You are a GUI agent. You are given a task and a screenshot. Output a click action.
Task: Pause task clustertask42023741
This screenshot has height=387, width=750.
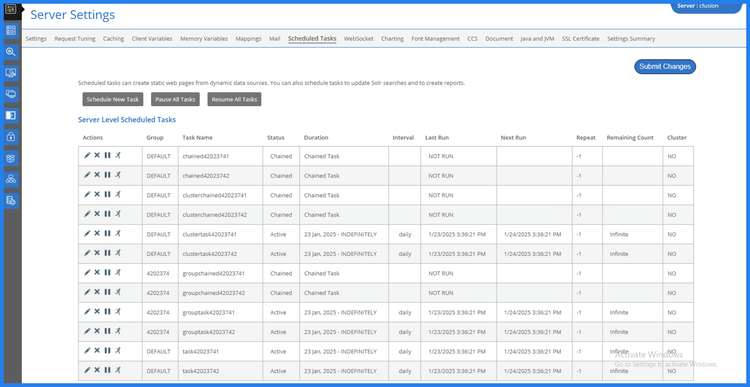[x=107, y=233]
